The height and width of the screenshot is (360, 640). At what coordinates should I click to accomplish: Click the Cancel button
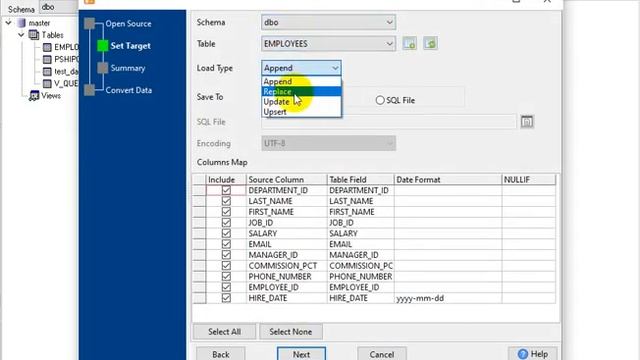point(382,354)
